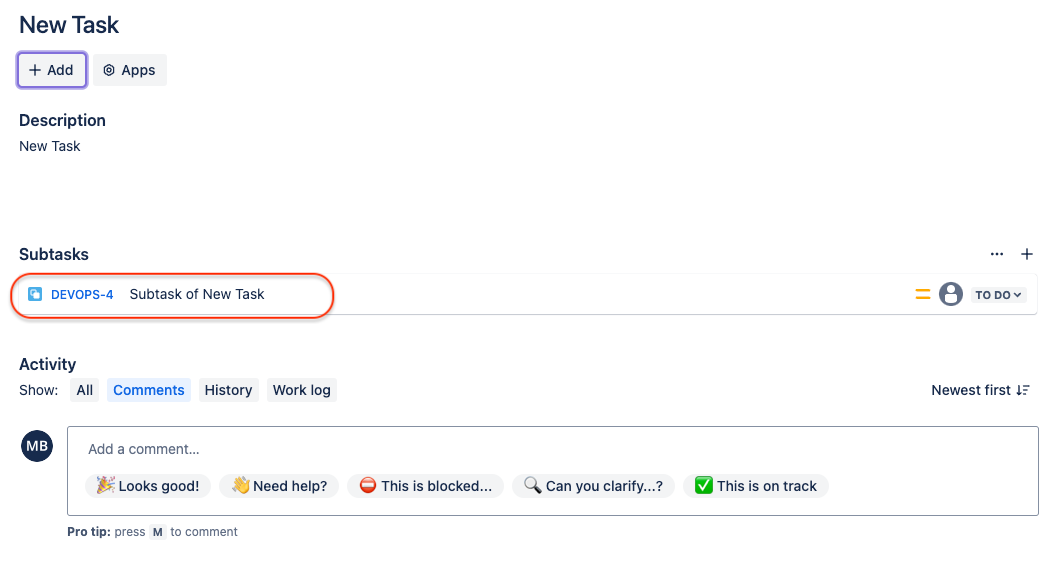Click the Add a comment field
Screen dimensions: 1060x576
point(552,449)
